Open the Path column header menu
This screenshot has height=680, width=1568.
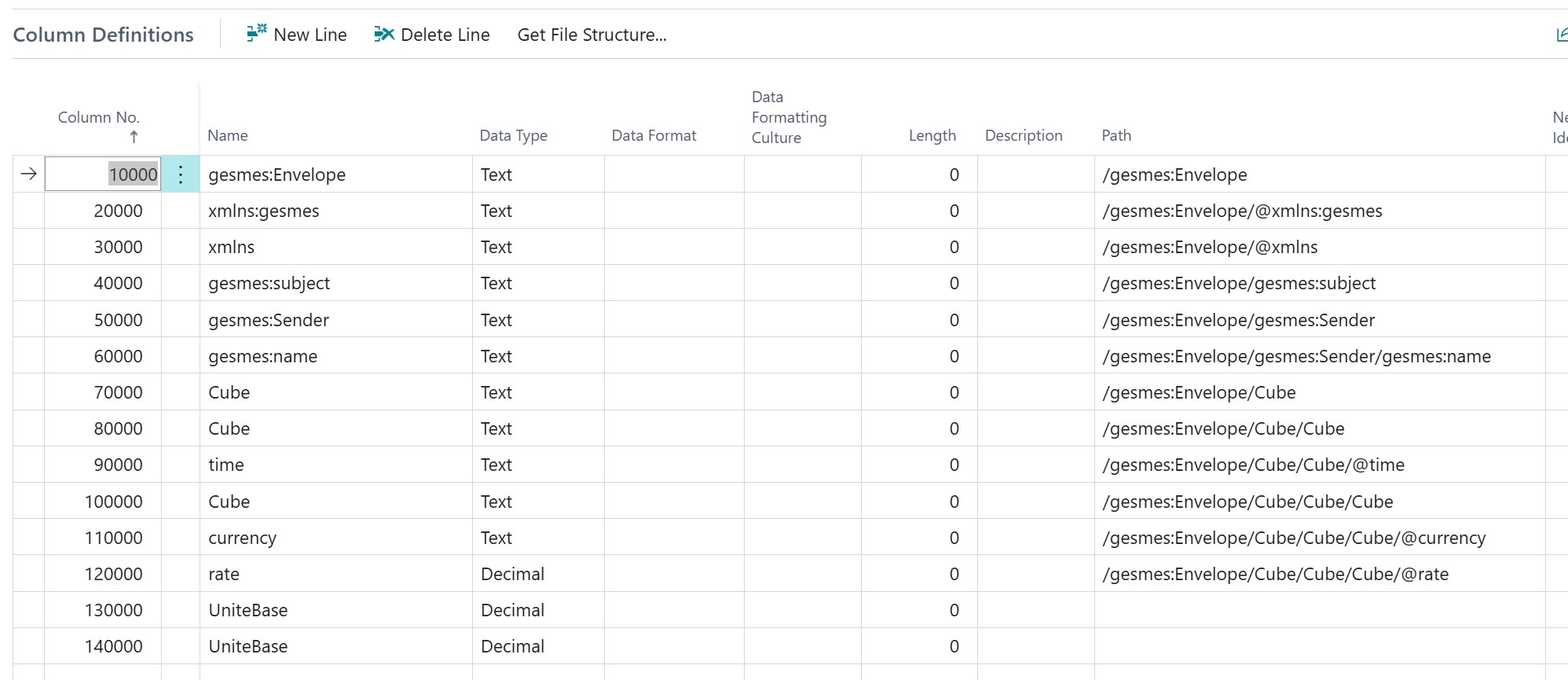click(1116, 135)
